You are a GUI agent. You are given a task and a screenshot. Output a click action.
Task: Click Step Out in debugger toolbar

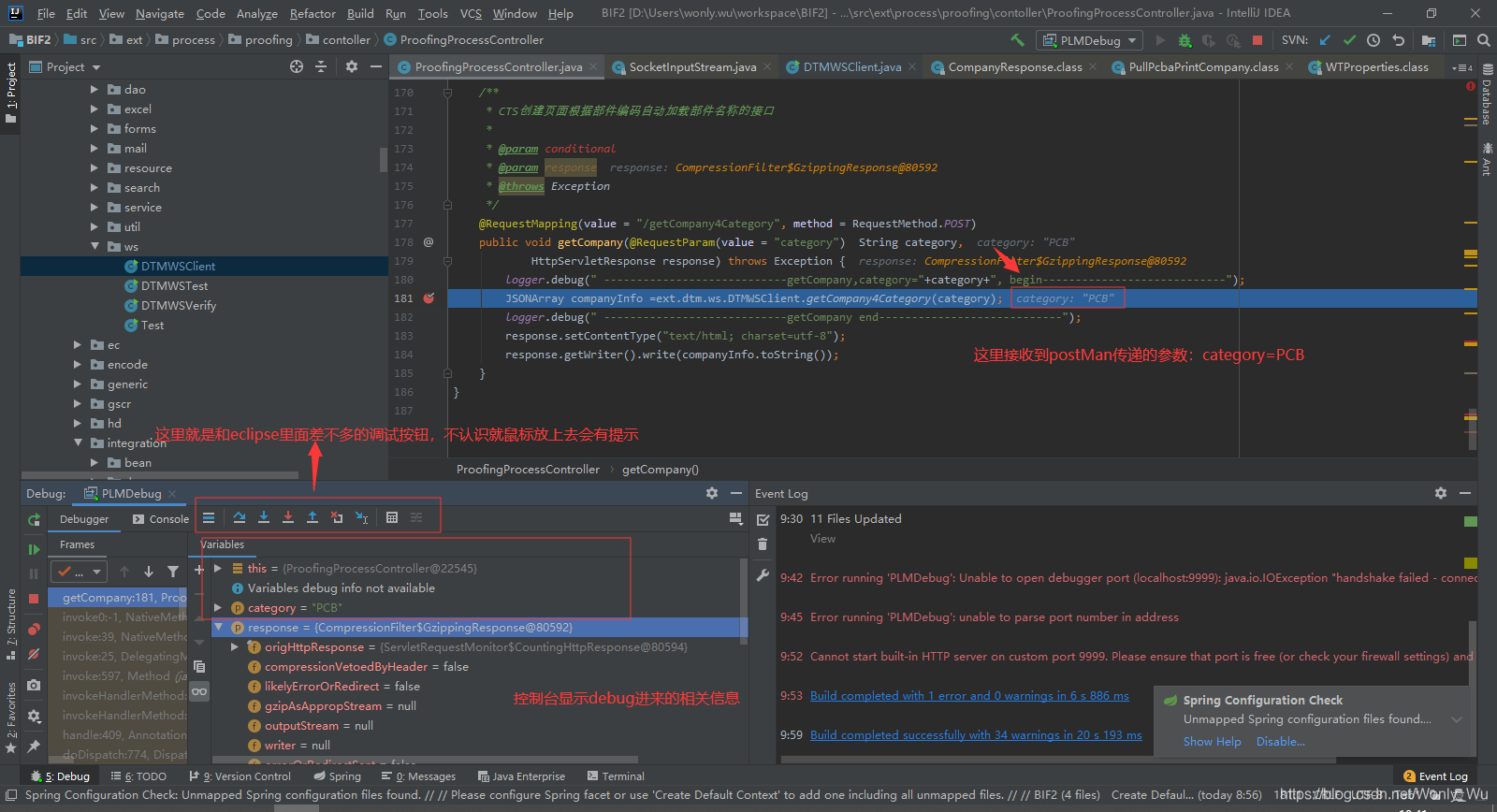pos(312,517)
